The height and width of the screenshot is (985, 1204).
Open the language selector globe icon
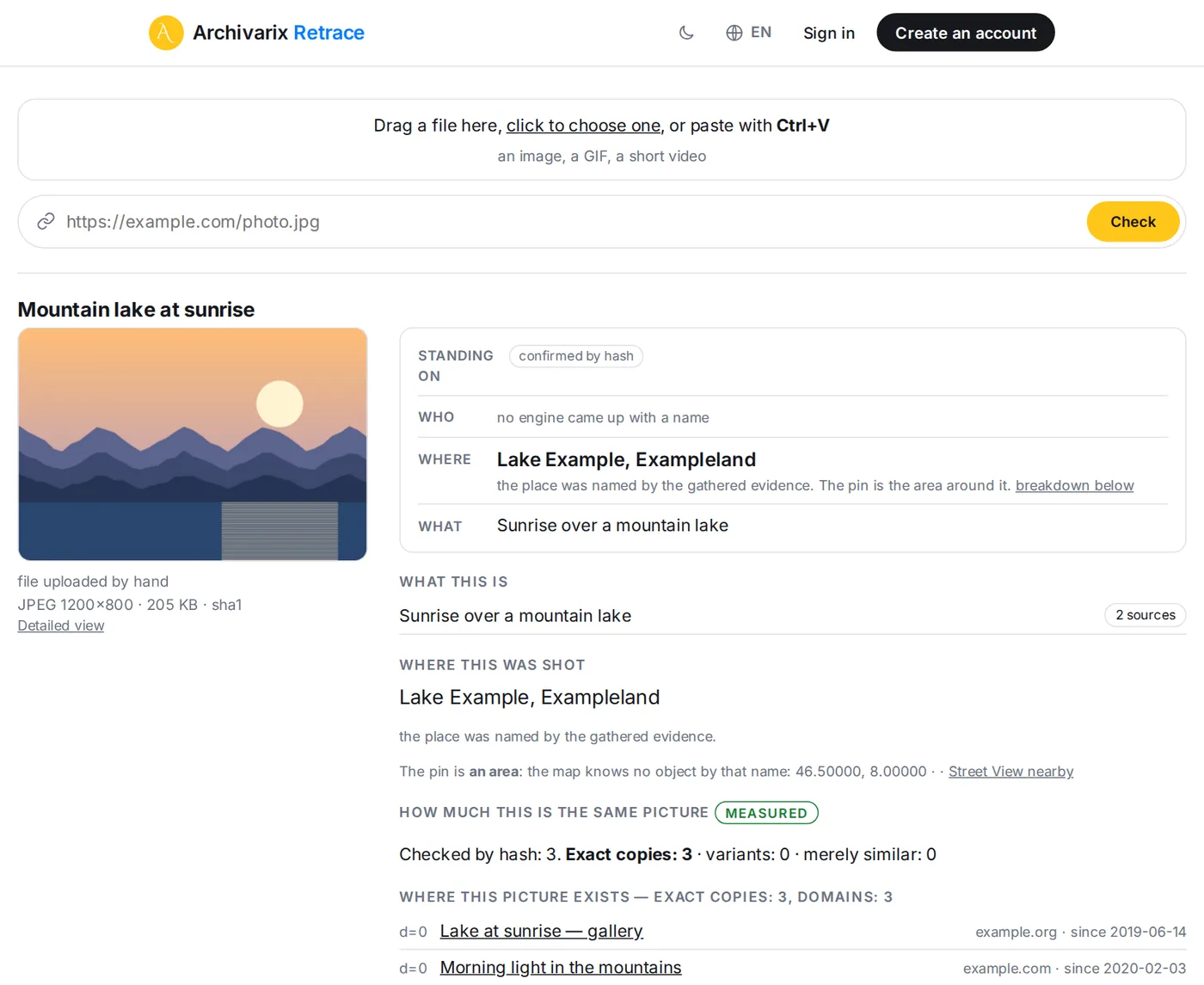click(x=734, y=33)
